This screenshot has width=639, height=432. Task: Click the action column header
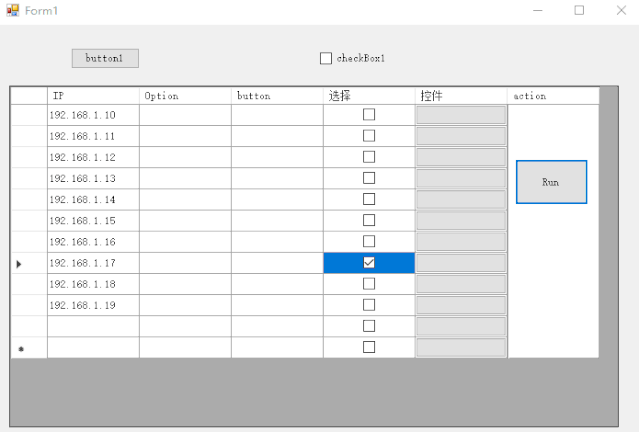coord(553,96)
